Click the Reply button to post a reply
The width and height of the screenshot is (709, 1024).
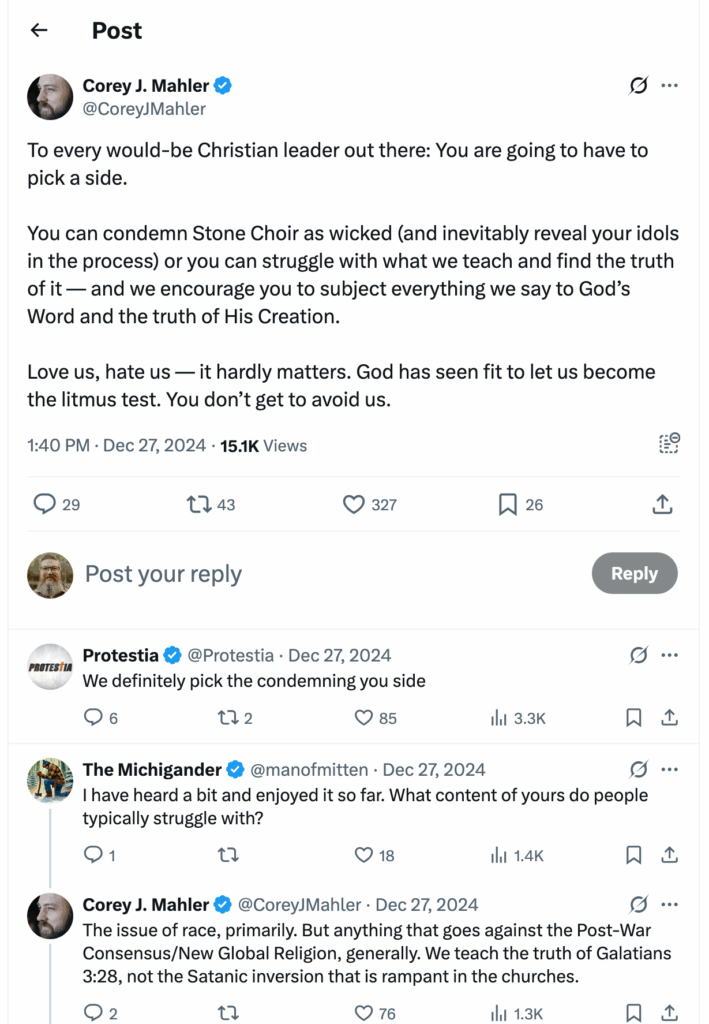[x=634, y=573]
